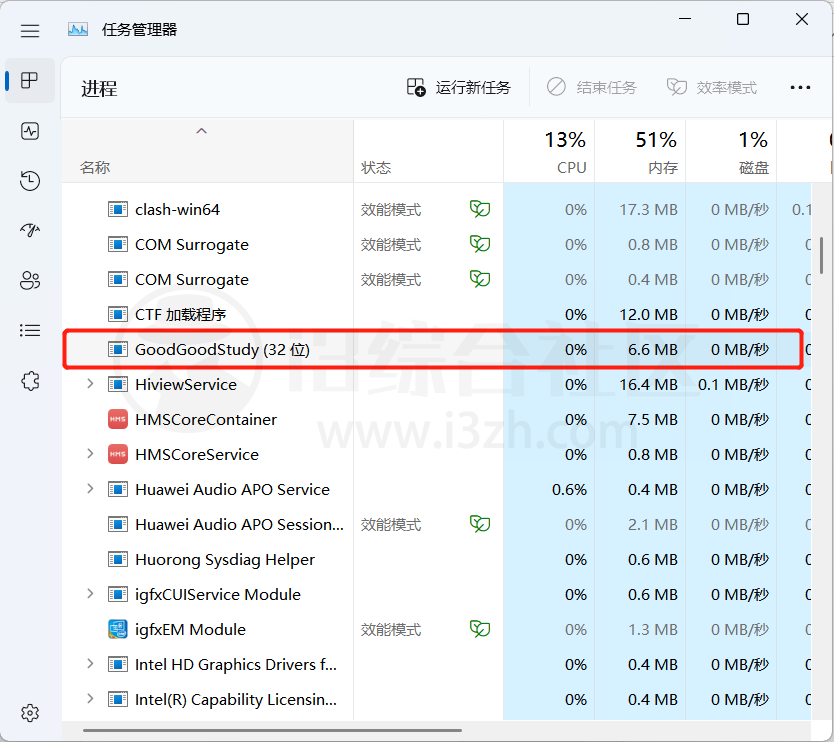Expand the Huawei Audio APO Service group
Viewport: 834px width, 742px height.
tap(90, 489)
